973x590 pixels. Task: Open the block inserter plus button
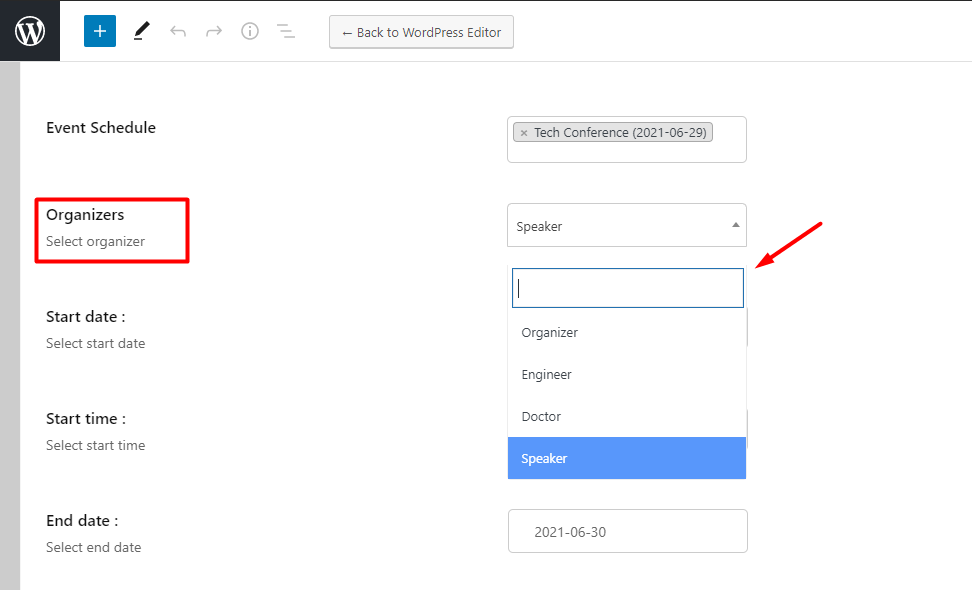click(x=100, y=31)
